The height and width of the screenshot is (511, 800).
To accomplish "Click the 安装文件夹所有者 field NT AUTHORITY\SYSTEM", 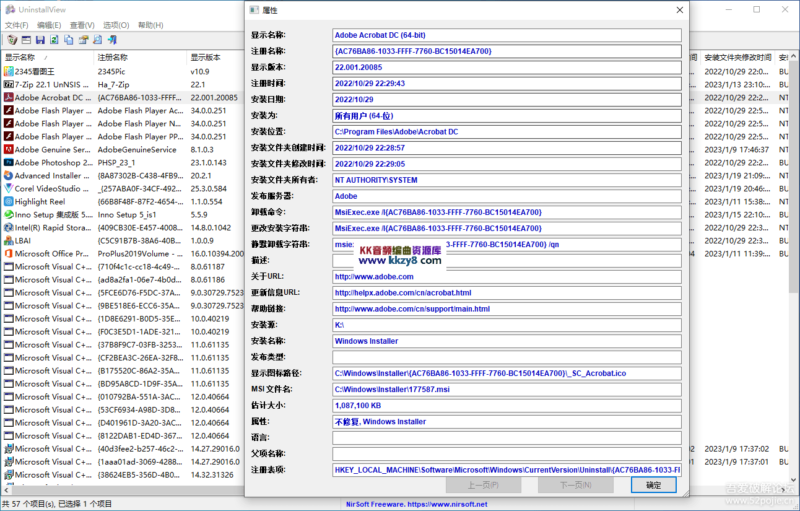I will 507,180.
